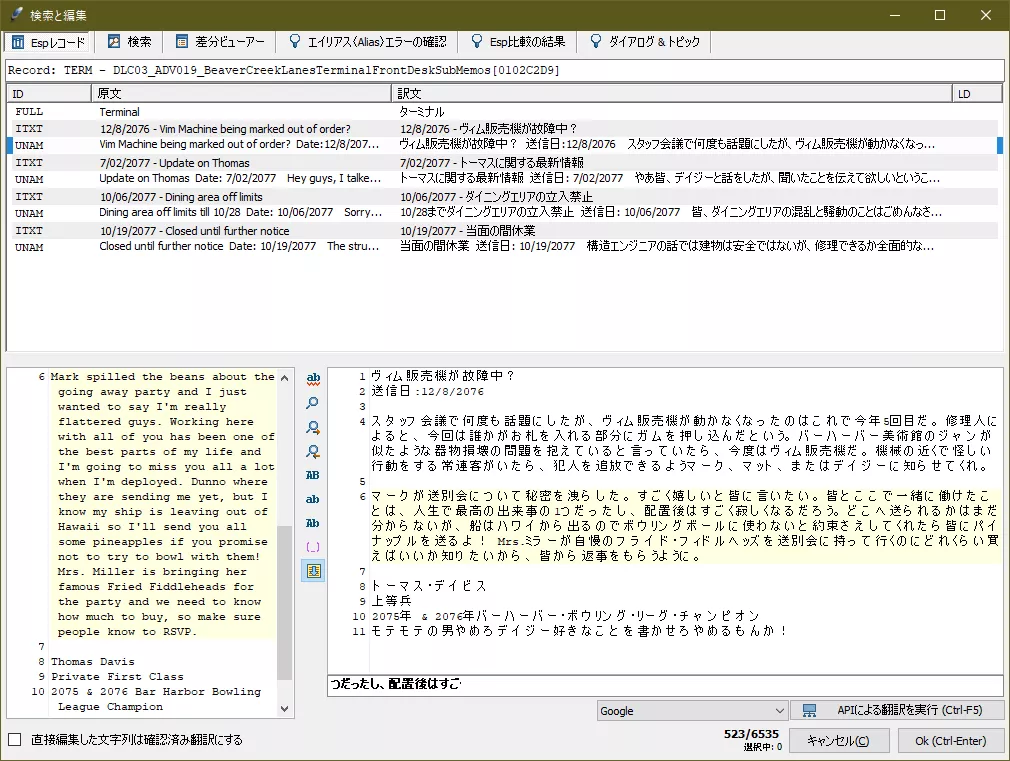Sort by the 原文 column header
This screenshot has width=1010, height=761.
click(x=241, y=93)
